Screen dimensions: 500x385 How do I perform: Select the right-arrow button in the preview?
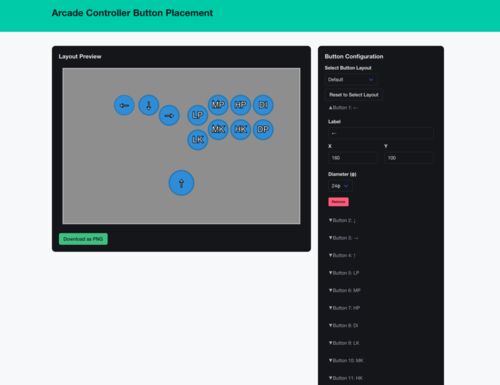click(169, 115)
